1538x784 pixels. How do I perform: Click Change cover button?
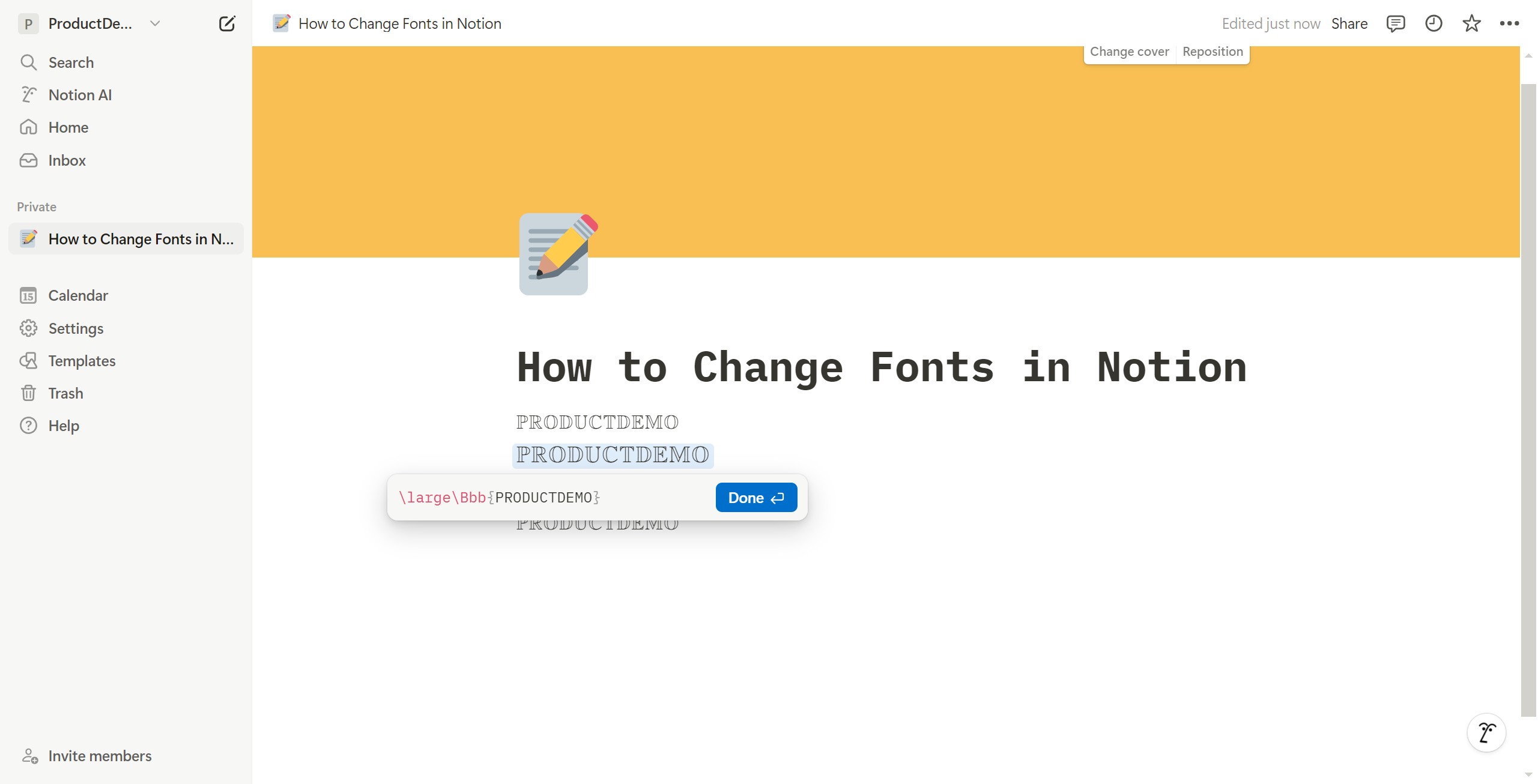1129,52
